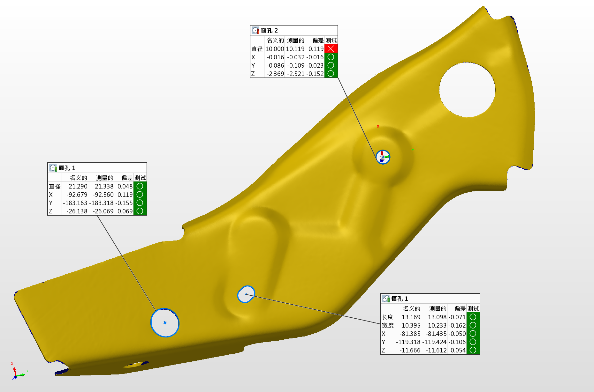Select the large blue-outlined circle on the part
The width and height of the screenshot is (594, 392).
click(x=165, y=323)
